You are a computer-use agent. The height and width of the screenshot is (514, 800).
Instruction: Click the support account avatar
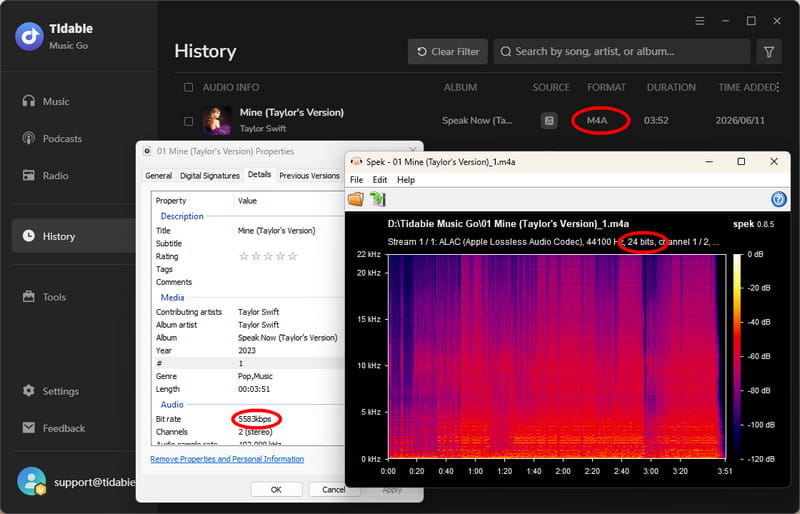(32, 481)
